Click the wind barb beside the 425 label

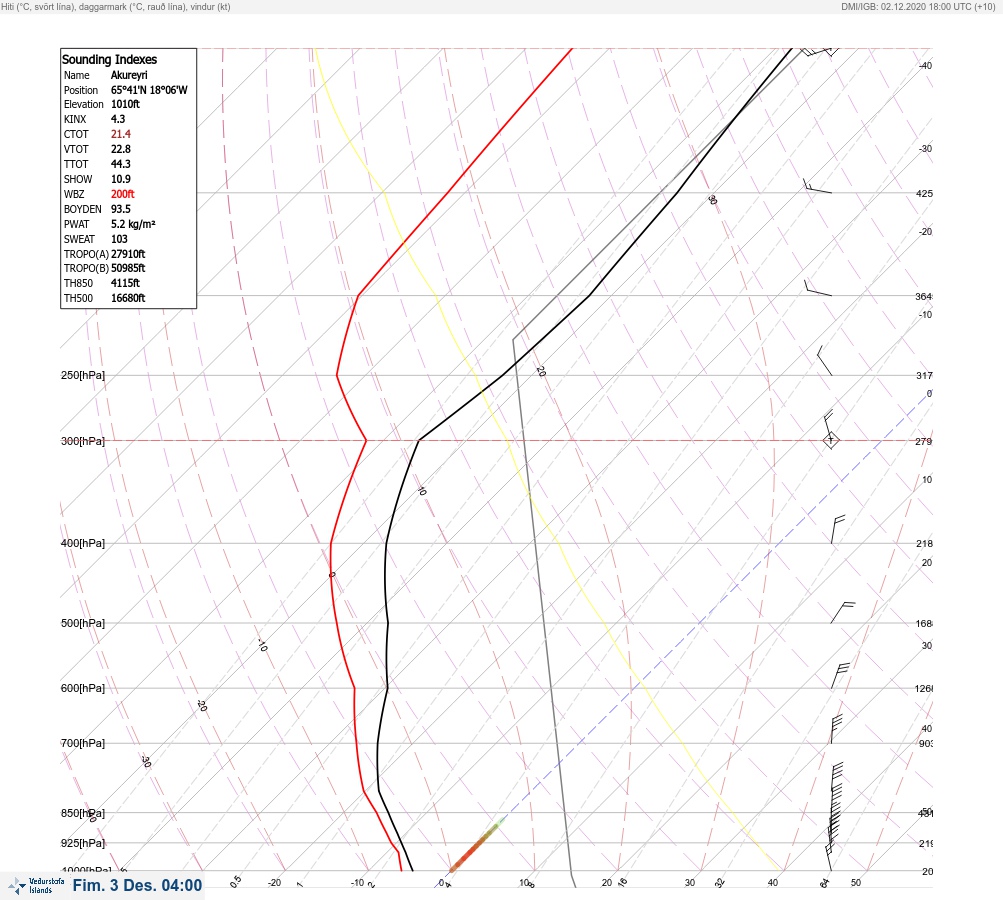coord(817,186)
